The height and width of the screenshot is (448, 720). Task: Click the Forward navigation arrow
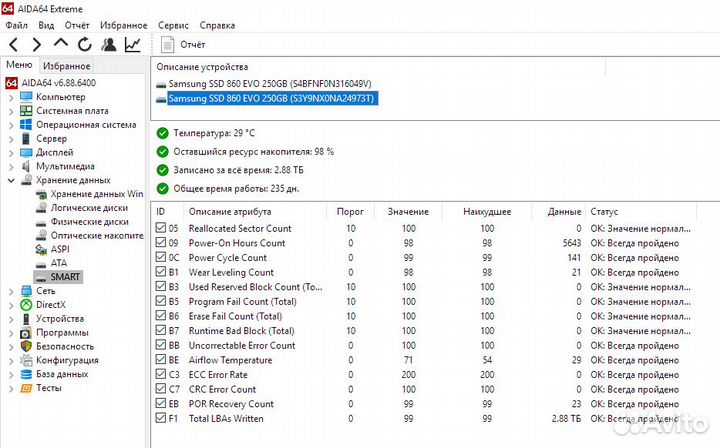pyautogui.click(x=37, y=45)
